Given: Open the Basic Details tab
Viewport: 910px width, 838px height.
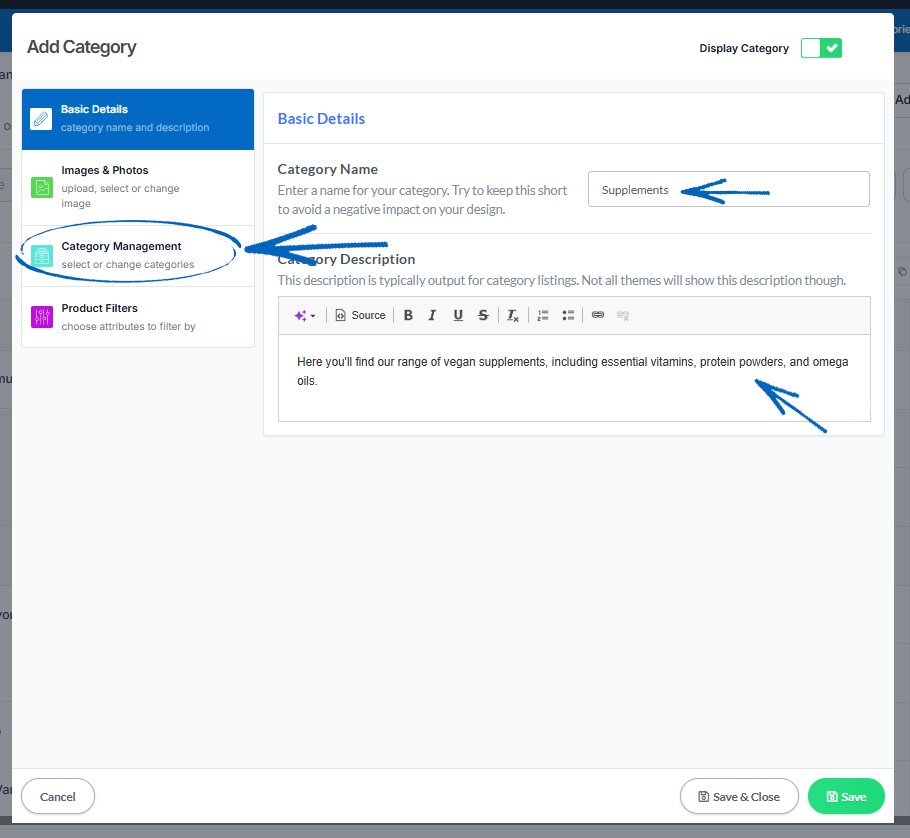Looking at the screenshot, I should tap(138, 119).
